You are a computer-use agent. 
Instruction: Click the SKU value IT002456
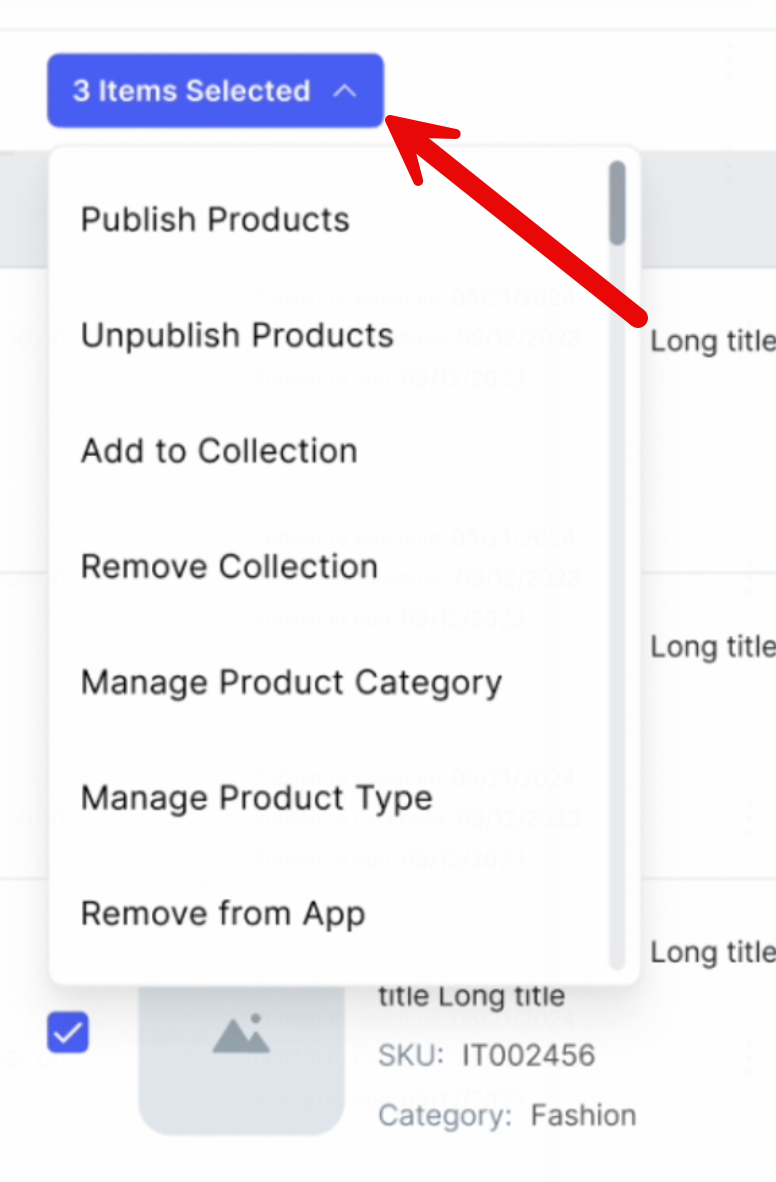point(528,1055)
